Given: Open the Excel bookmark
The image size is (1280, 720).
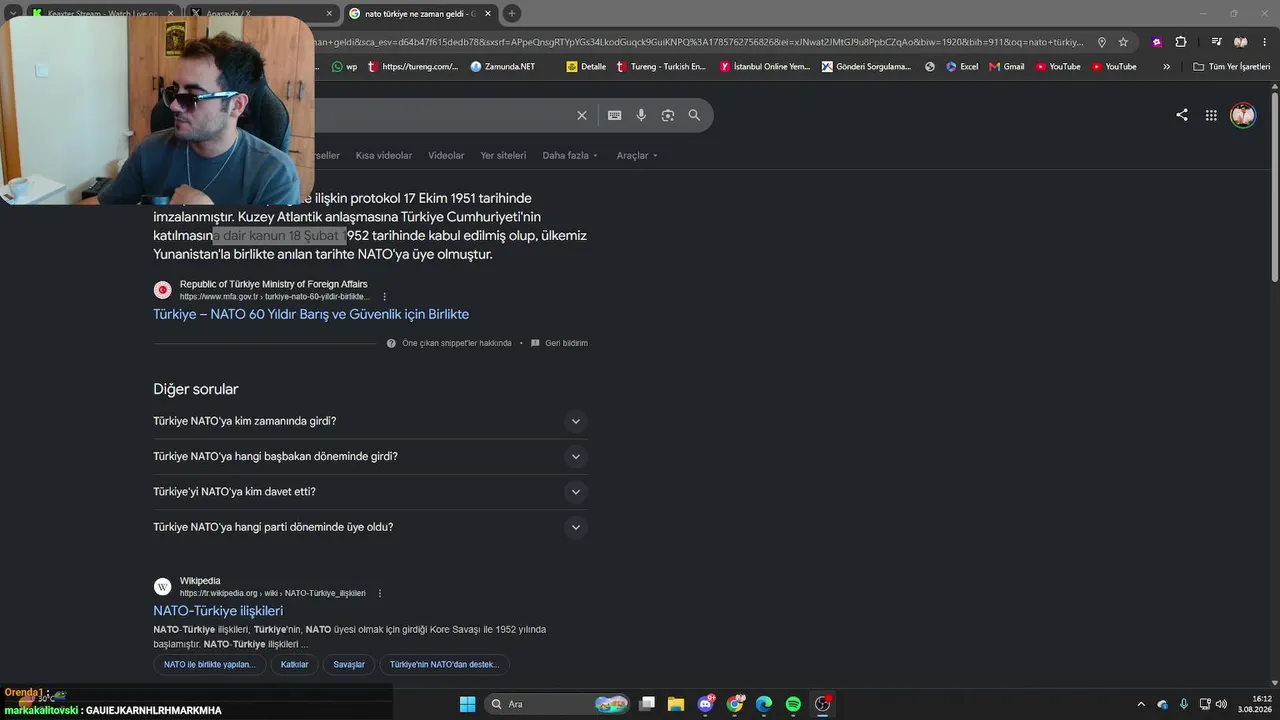Looking at the screenshot, I should click(961, 67).
